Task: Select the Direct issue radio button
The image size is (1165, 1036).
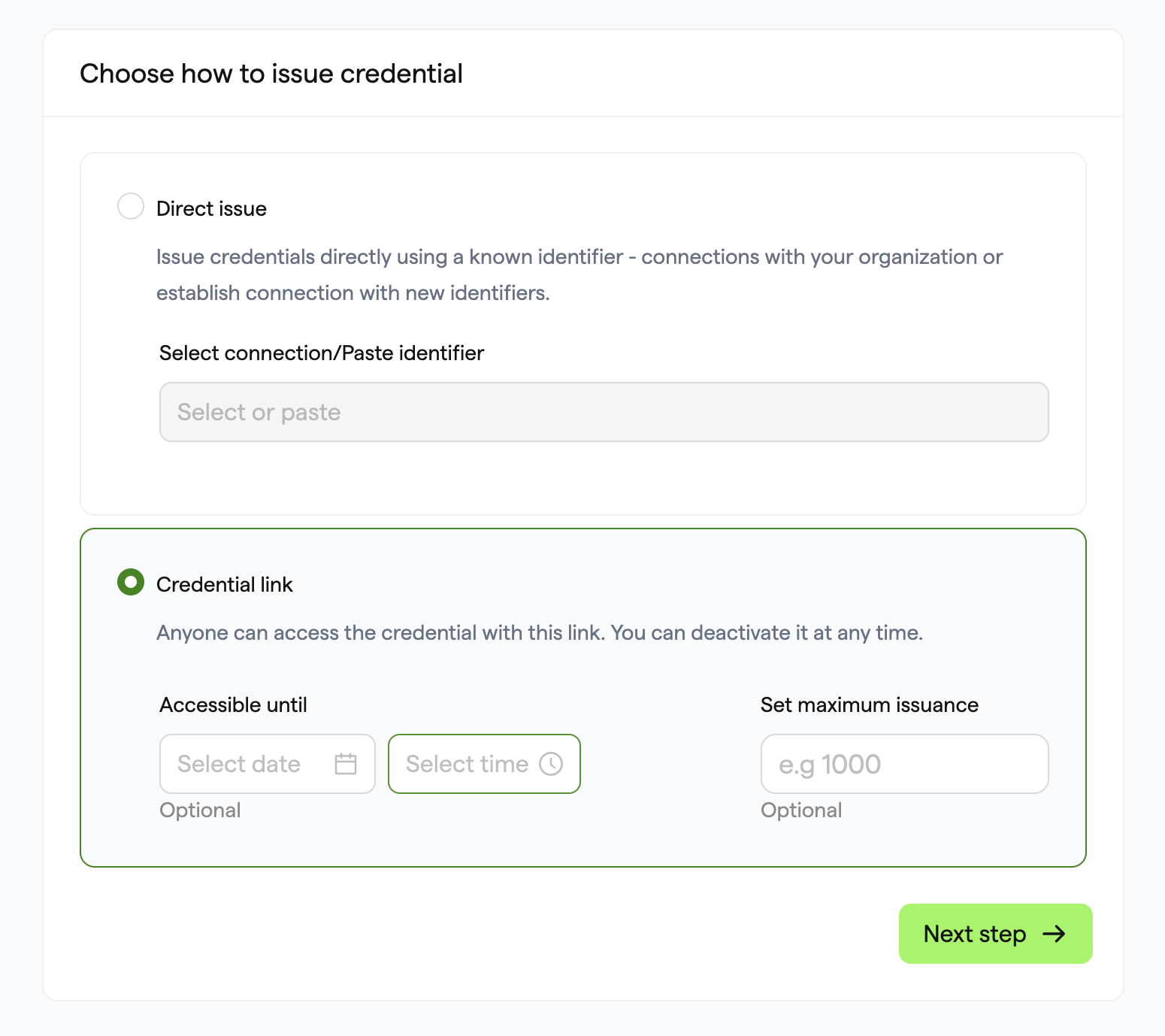Action: coord(131,206)
